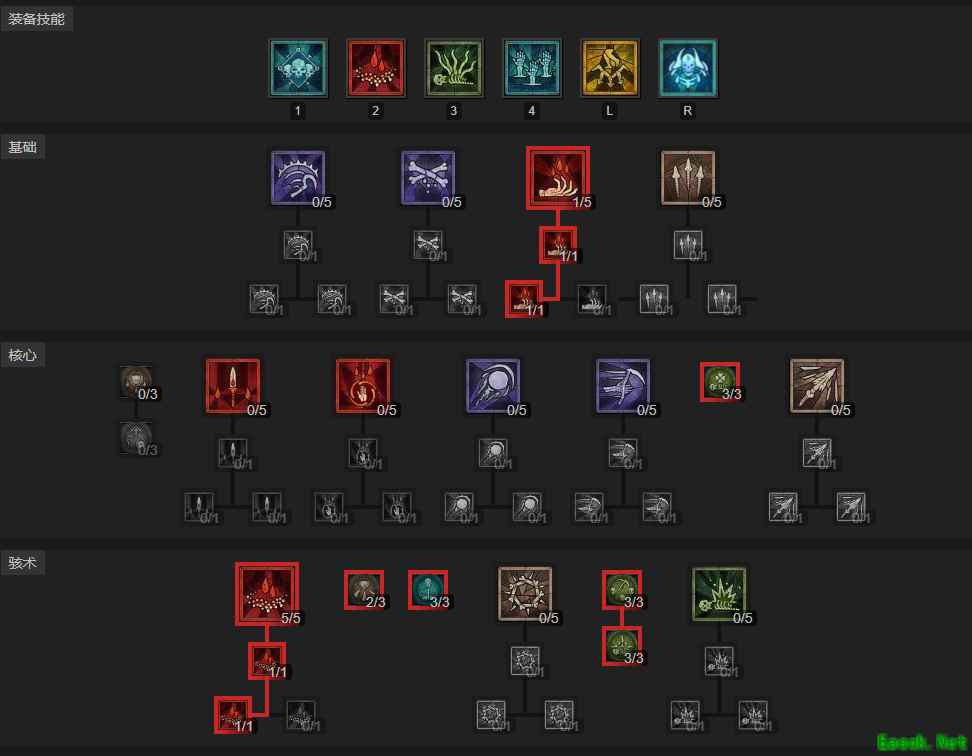Click the brown three-arrows basic skill 0/5

688,178
